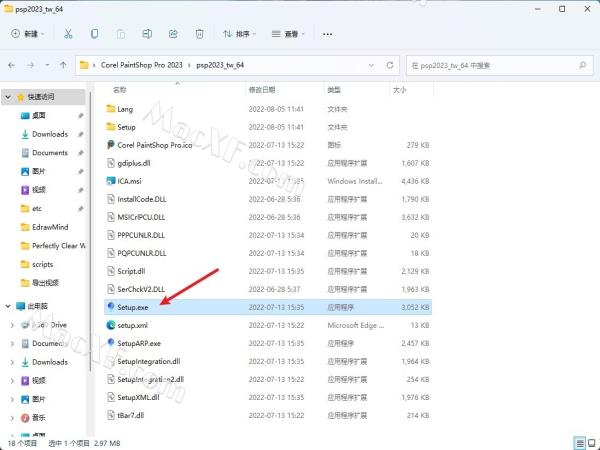600x450 pixels.
Task: Open the three-dot See more menu
Action: 327,34
